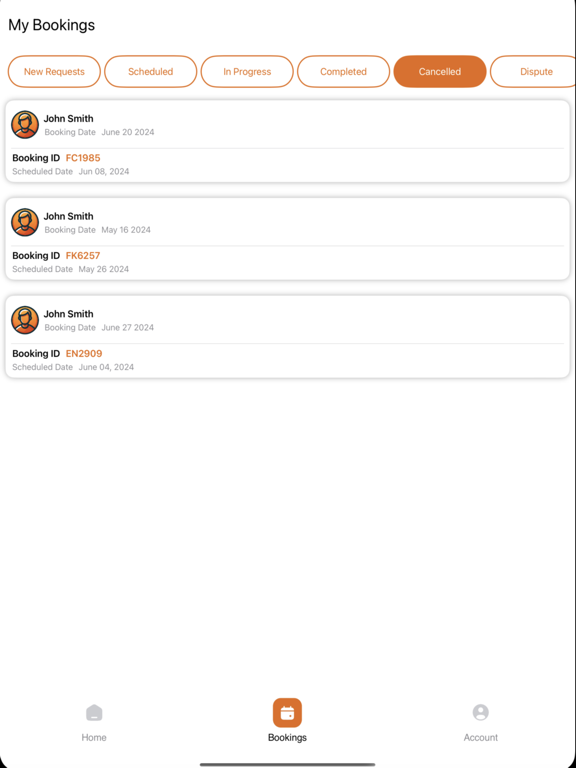Tap John Smith avatar on EN2909 booking
The width and height of the screenshot is (576, 768).
[x=25, y=320]
